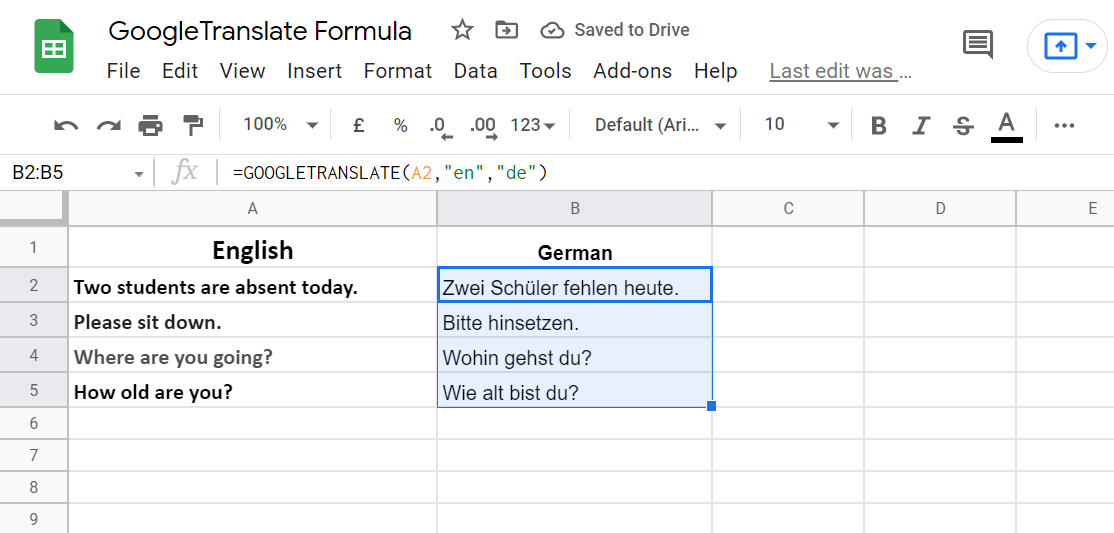Toggle strikethrough formatting
This screenshot has height=533, width=1114.
tap(964, 126)
